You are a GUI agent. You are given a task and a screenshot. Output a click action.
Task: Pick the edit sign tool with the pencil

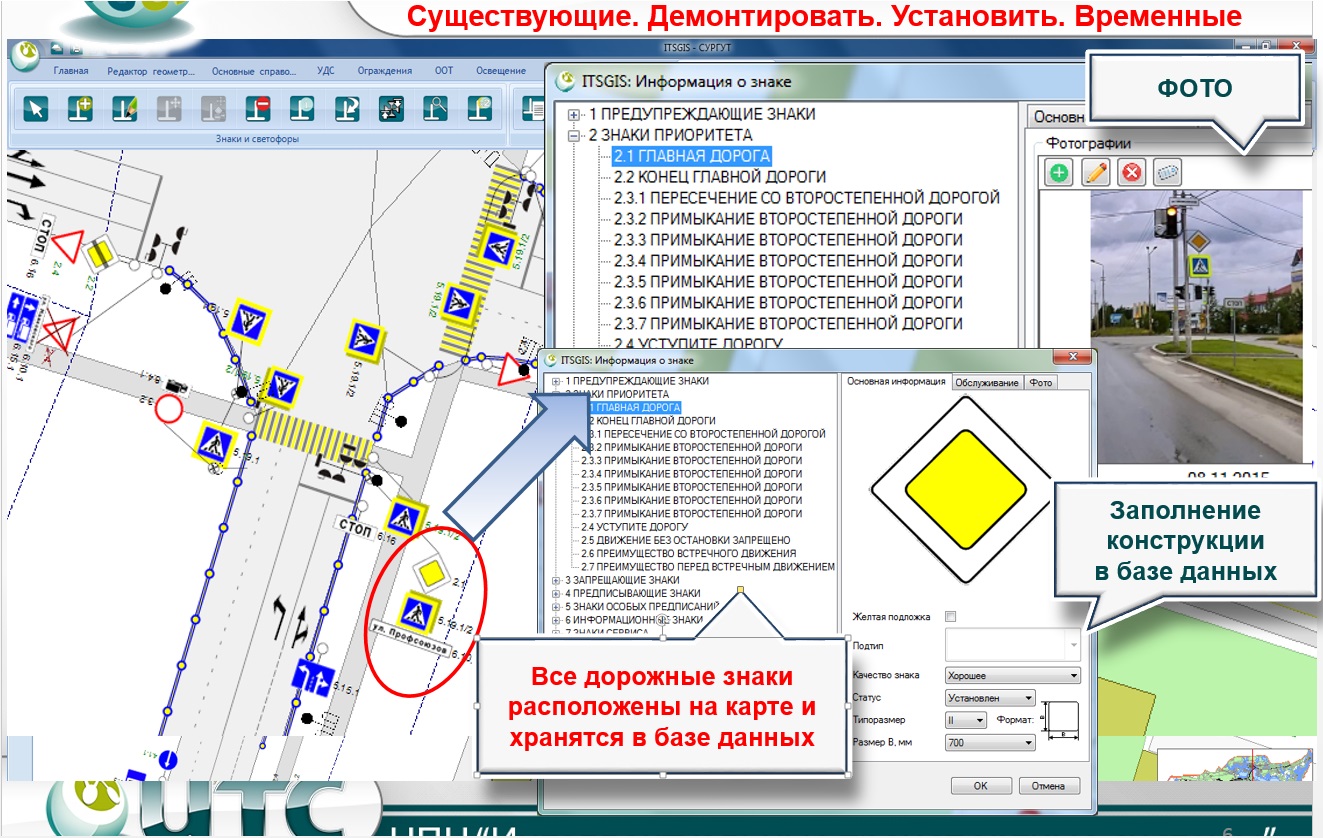125,107
